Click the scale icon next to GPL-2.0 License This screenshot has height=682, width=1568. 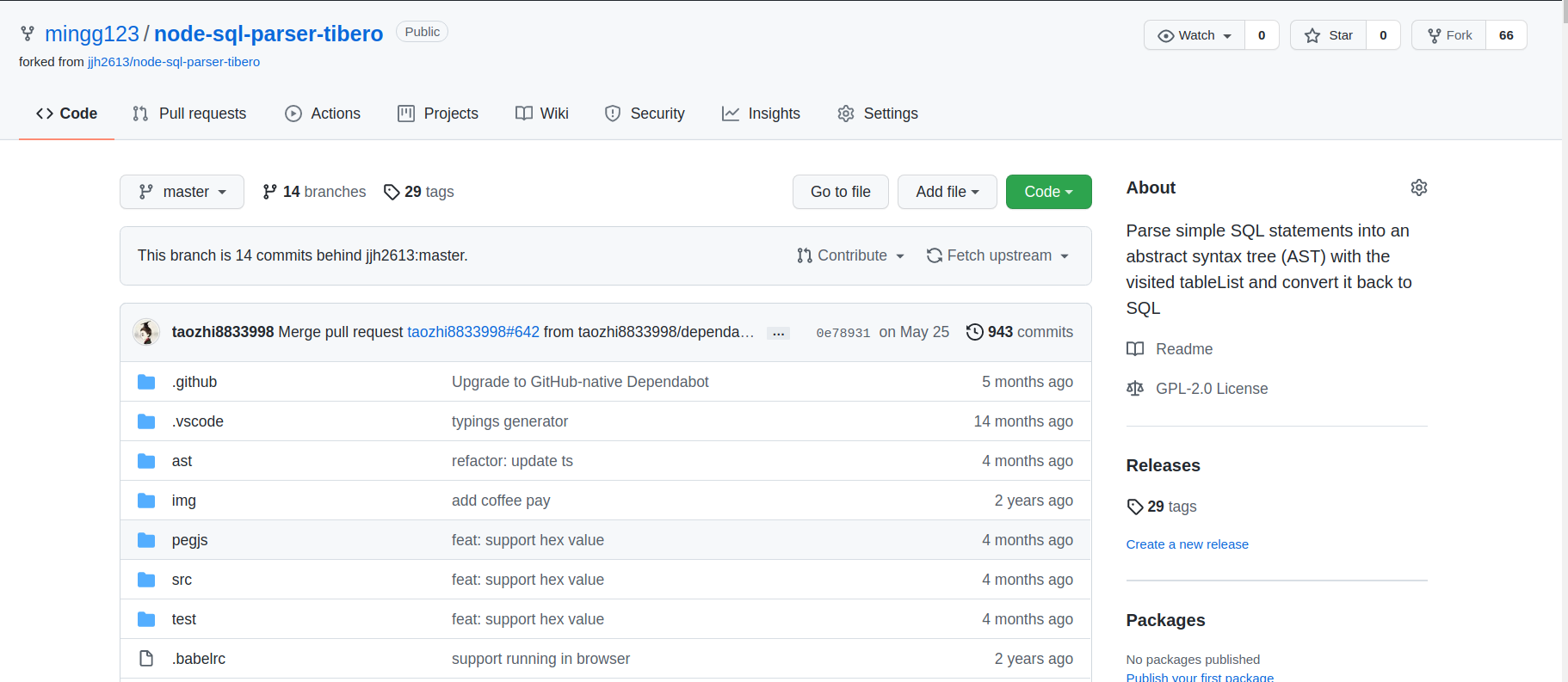(1135, 389)
